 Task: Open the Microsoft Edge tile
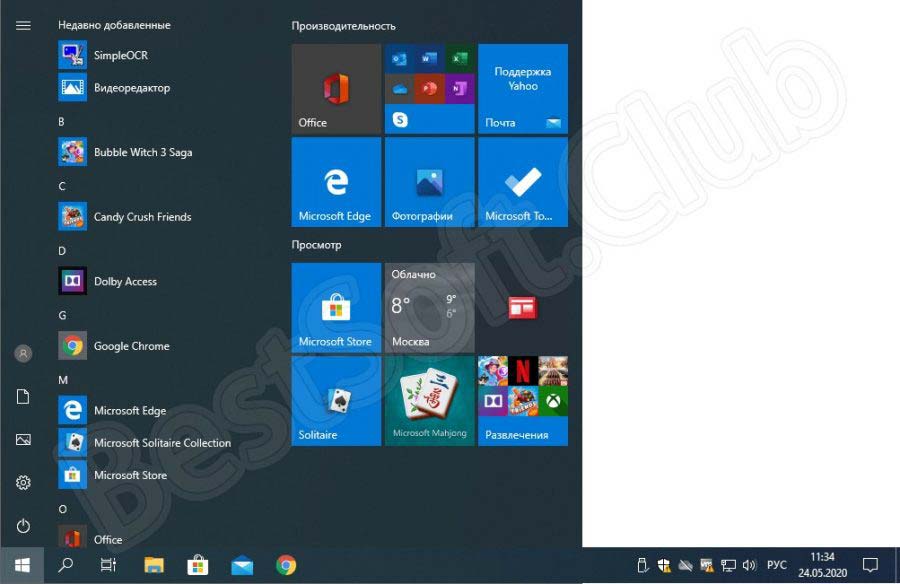336,182
